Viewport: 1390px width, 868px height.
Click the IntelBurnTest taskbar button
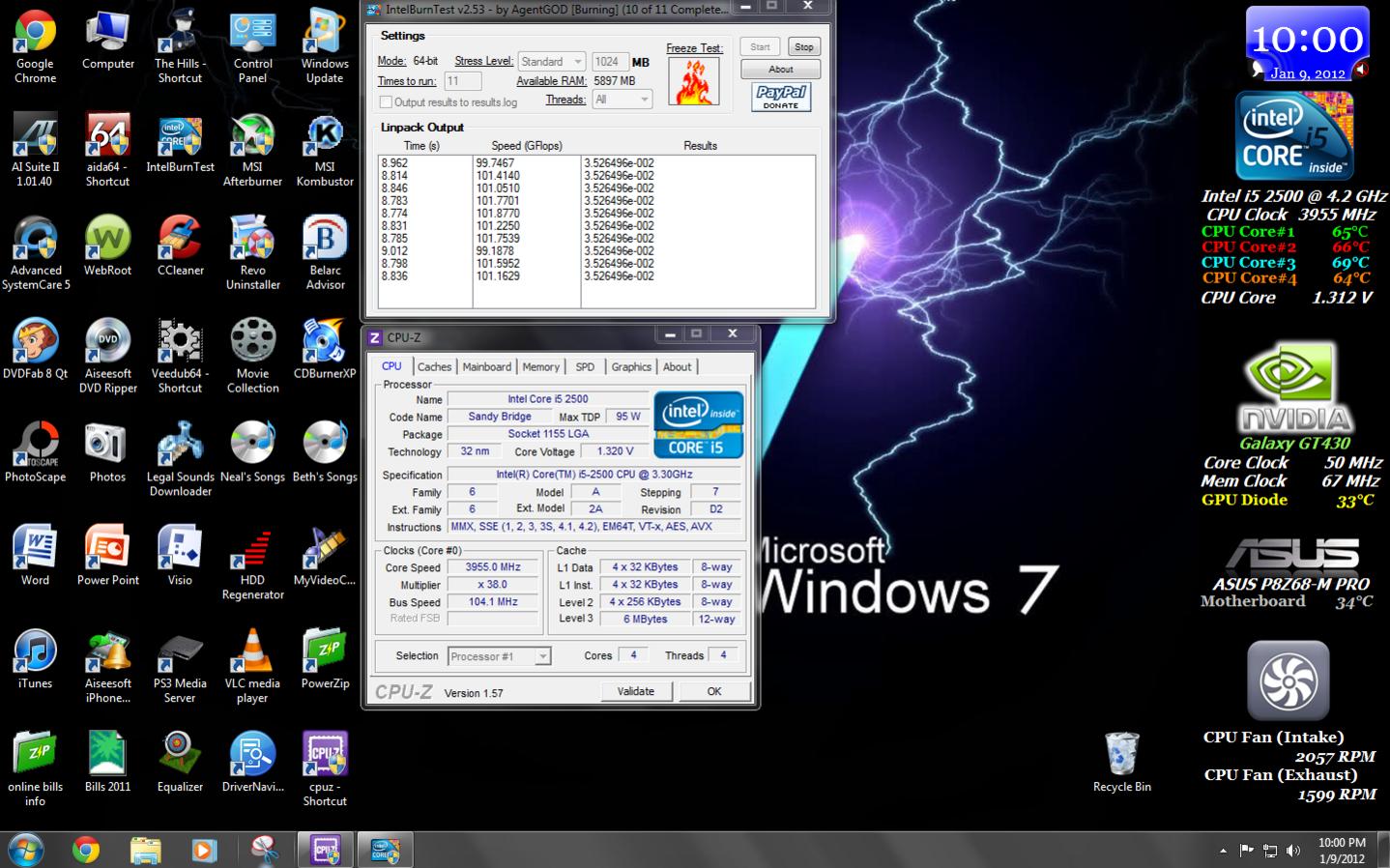tap(386, 851)
